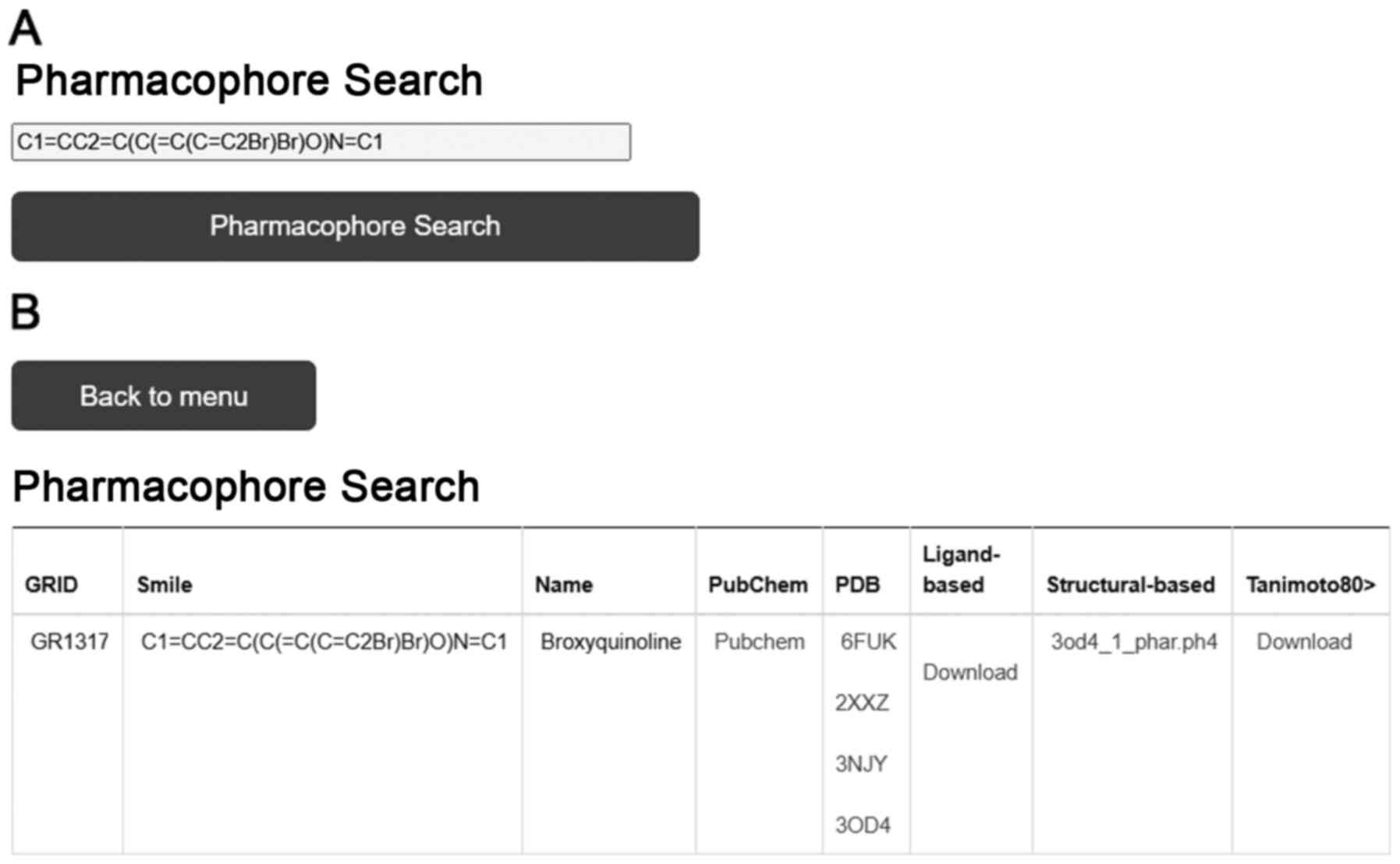This screenshot has width=1400, height=864.
Task: Open PDB entry 2XXZ
Action: point(862,703)
